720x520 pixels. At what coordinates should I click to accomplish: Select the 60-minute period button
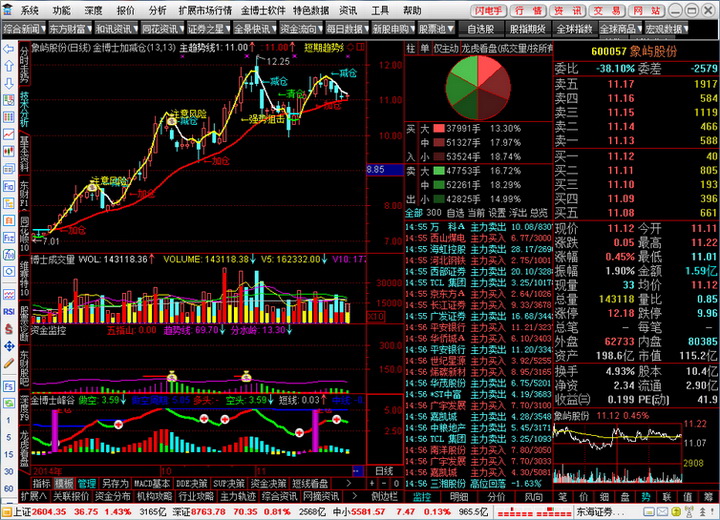point(8,488)
